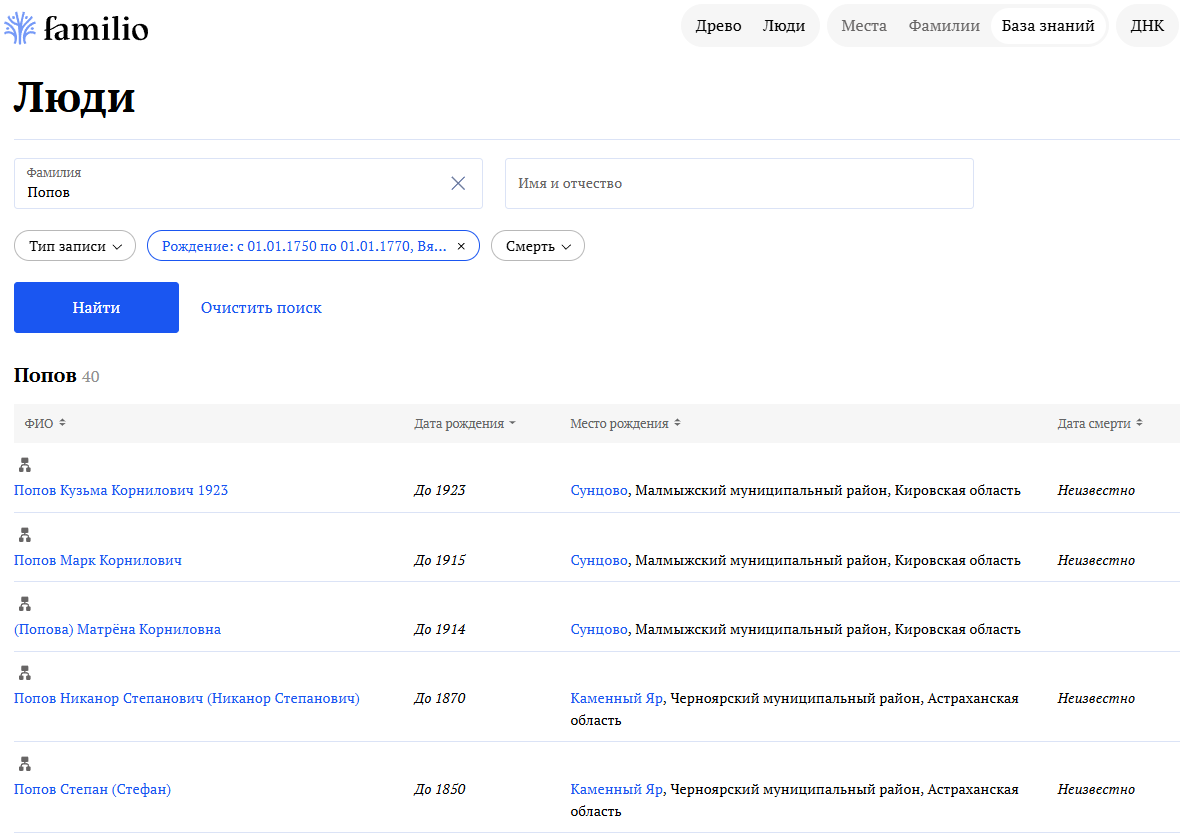Screen dimensions: 1180x838
Task: Focus the Имя и отчество input field
Action: tap(738, 184)
